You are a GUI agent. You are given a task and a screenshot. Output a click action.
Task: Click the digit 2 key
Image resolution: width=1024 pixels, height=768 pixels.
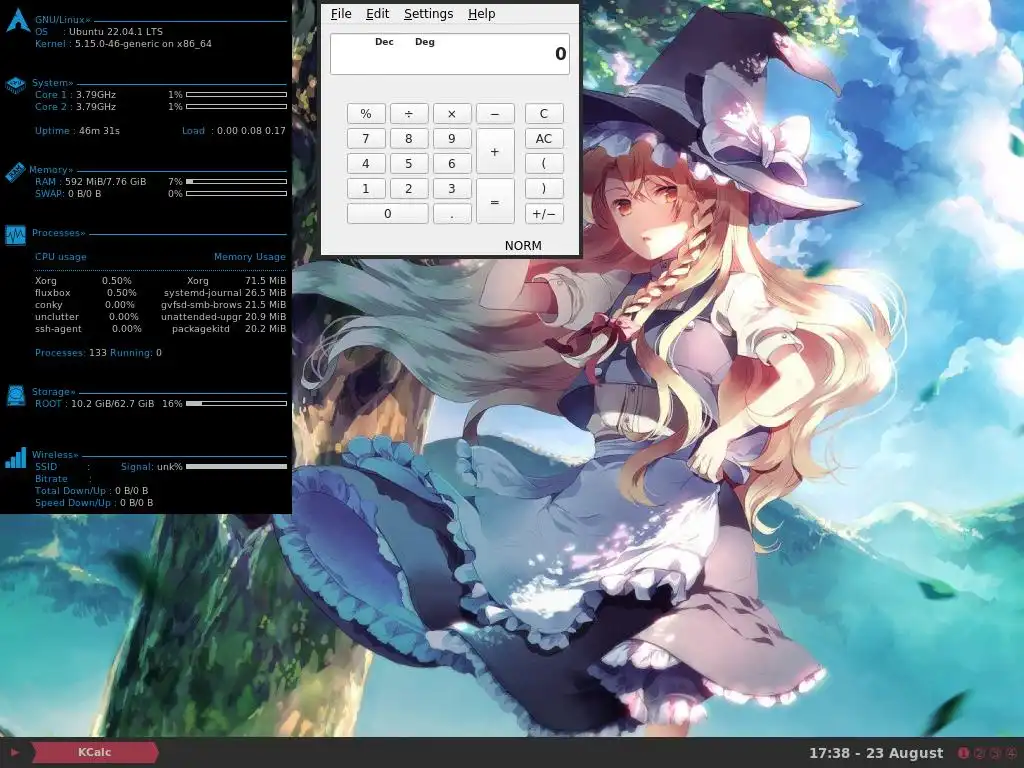coord(409,188)
